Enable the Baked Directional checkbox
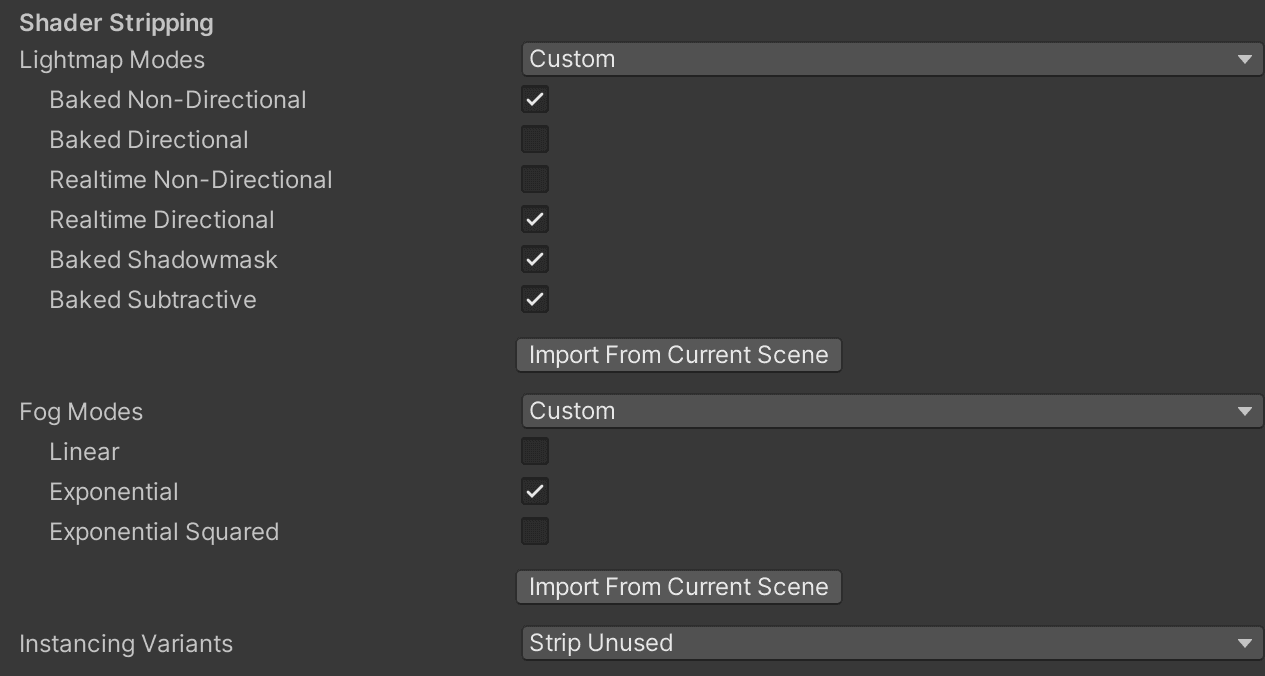This screenshot has width=1265, height=676. click(534, 139)
